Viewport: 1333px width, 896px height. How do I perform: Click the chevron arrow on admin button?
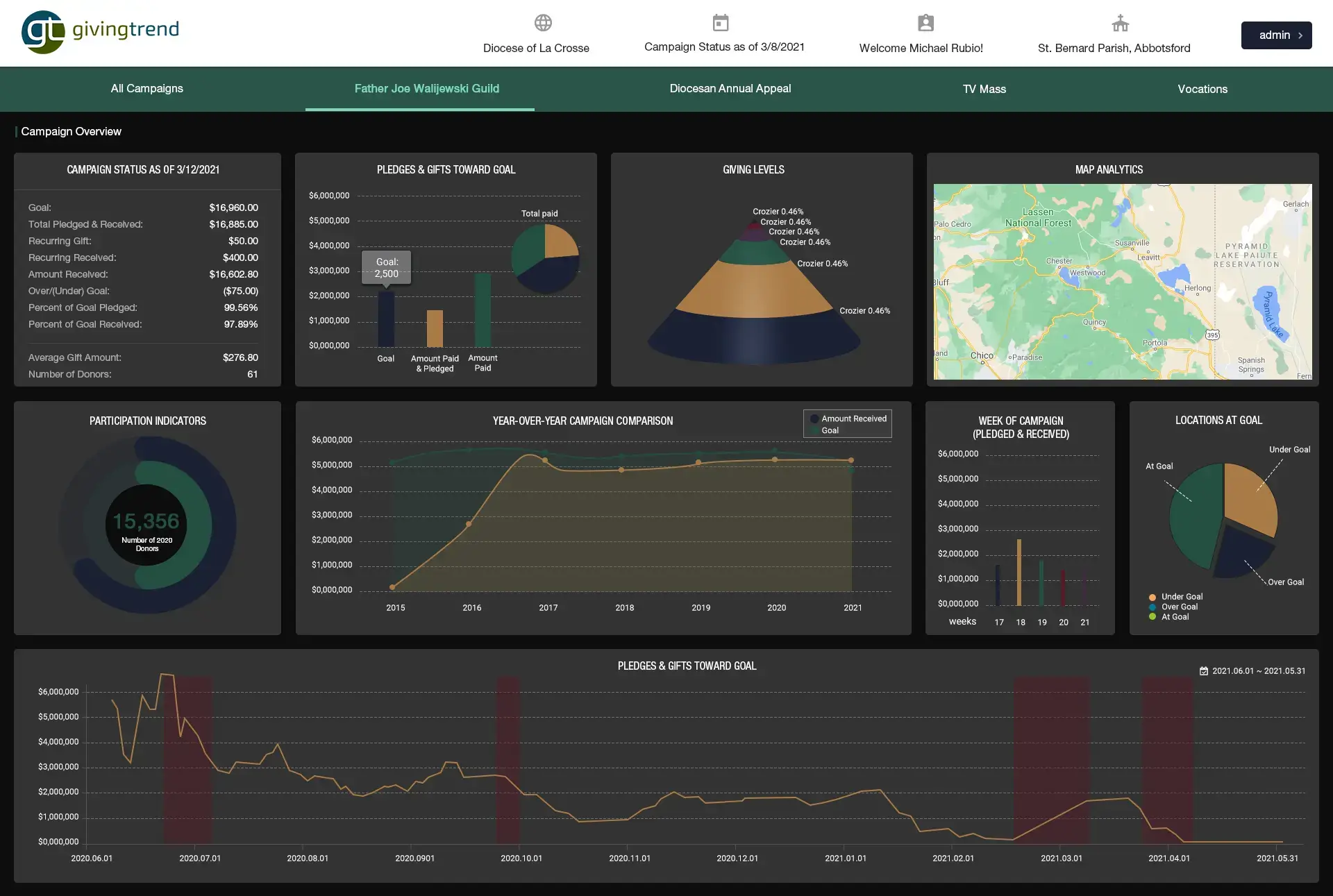[1300, 35]
